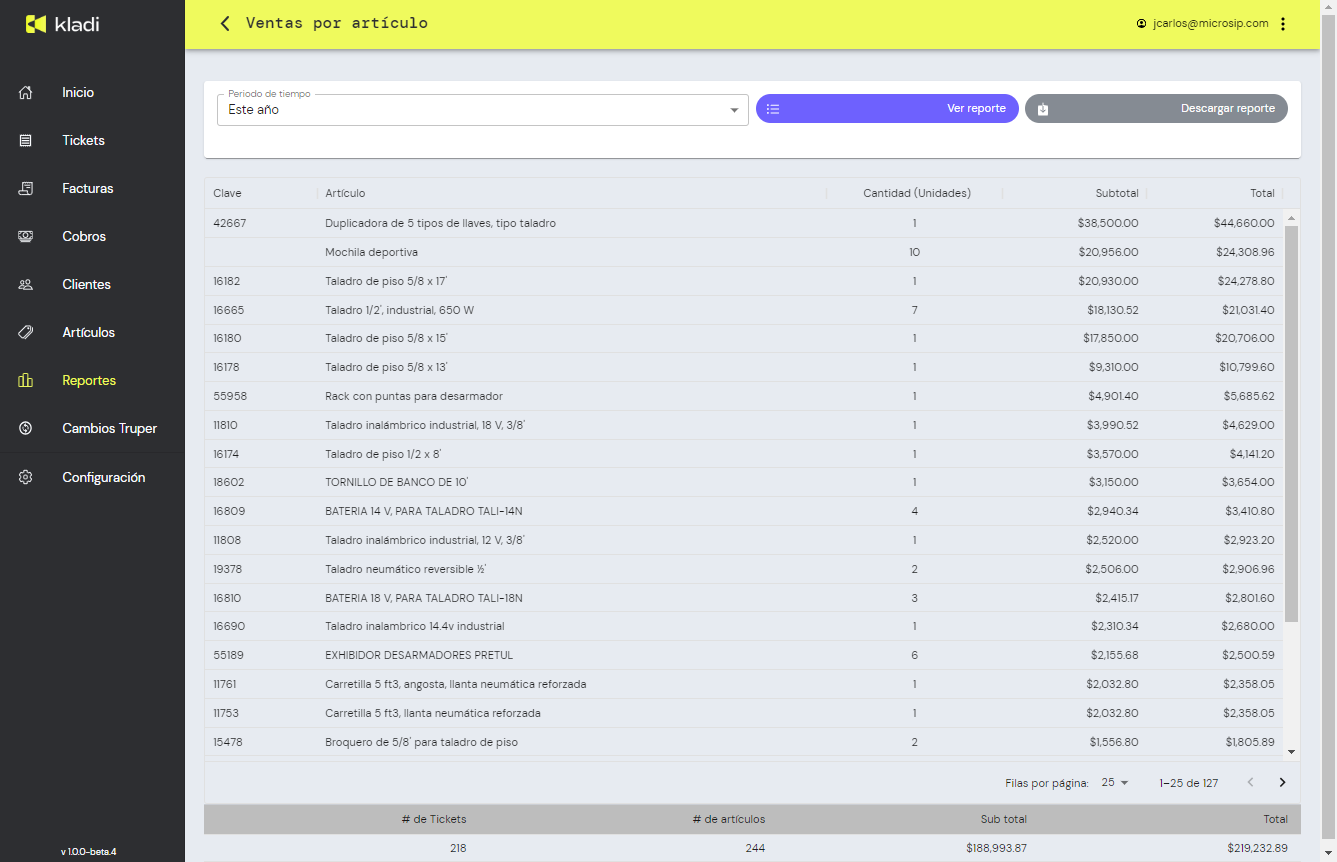Click the Cobros money icon
Screen dimensions: 1337x862
(x=26, y=236)
